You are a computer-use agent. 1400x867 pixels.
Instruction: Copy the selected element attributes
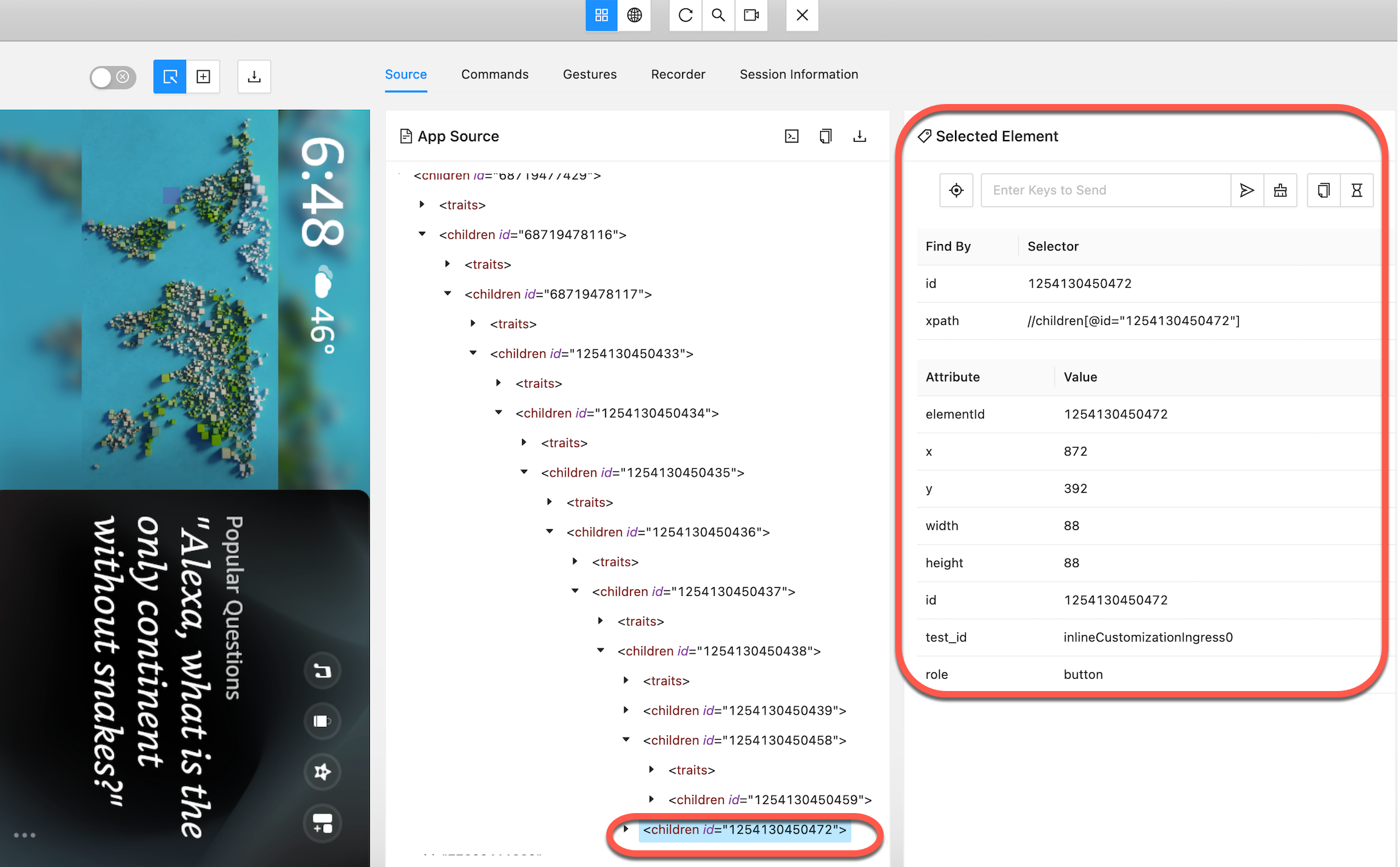point(1323,190)
